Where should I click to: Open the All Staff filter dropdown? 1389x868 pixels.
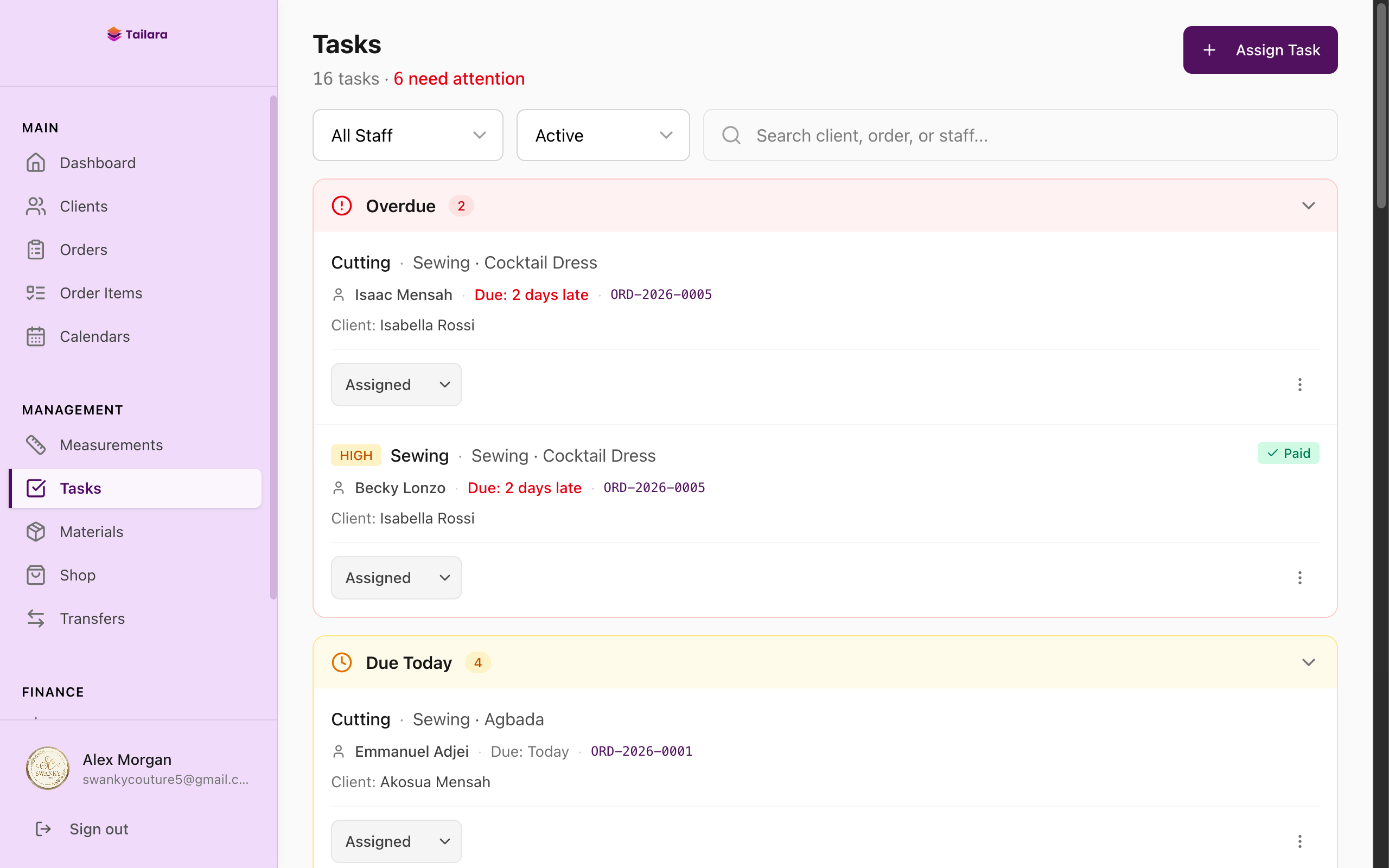coord(407,135)
